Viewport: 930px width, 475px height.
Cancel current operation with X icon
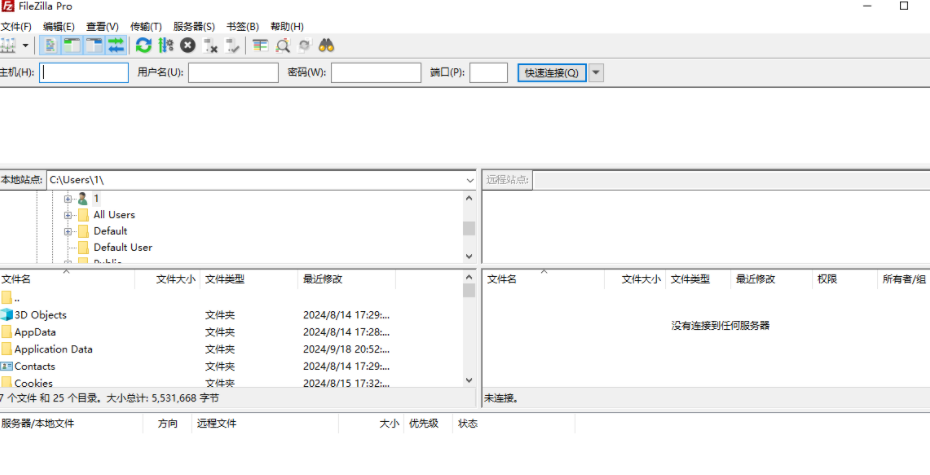click(187, 45)
